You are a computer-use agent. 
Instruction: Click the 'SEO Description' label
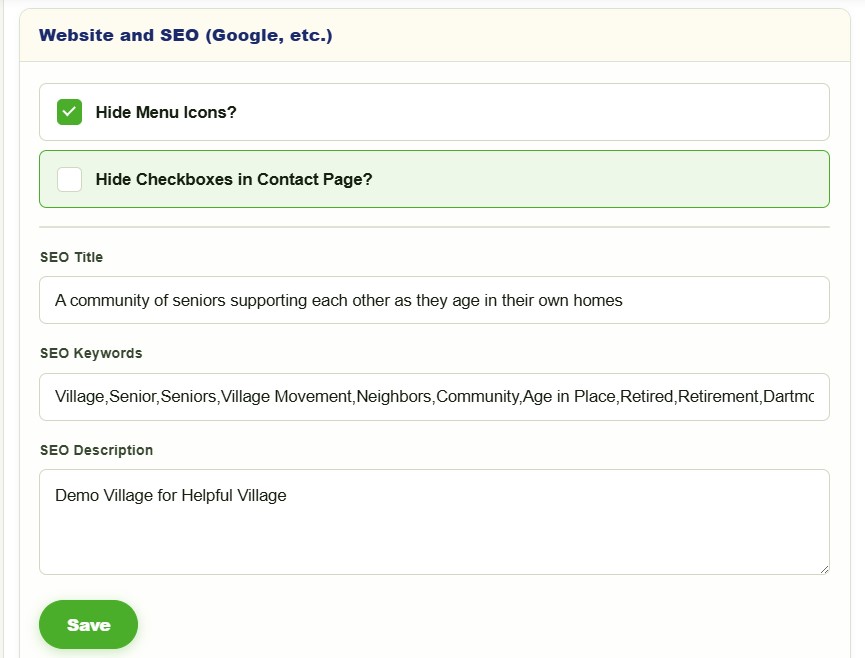(97, 450)
